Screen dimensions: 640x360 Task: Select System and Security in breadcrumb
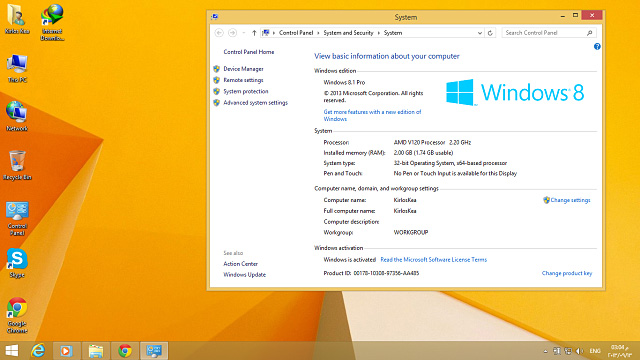click(348, 33)
